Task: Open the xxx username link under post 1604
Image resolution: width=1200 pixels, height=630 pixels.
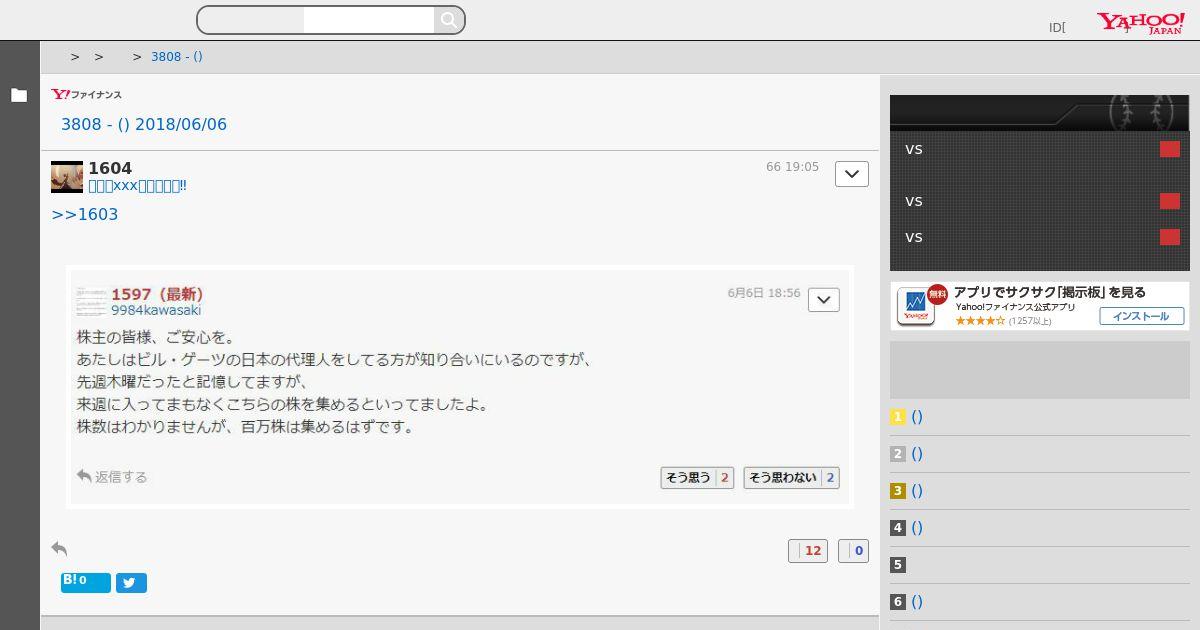Action: [x=137, y=186]
